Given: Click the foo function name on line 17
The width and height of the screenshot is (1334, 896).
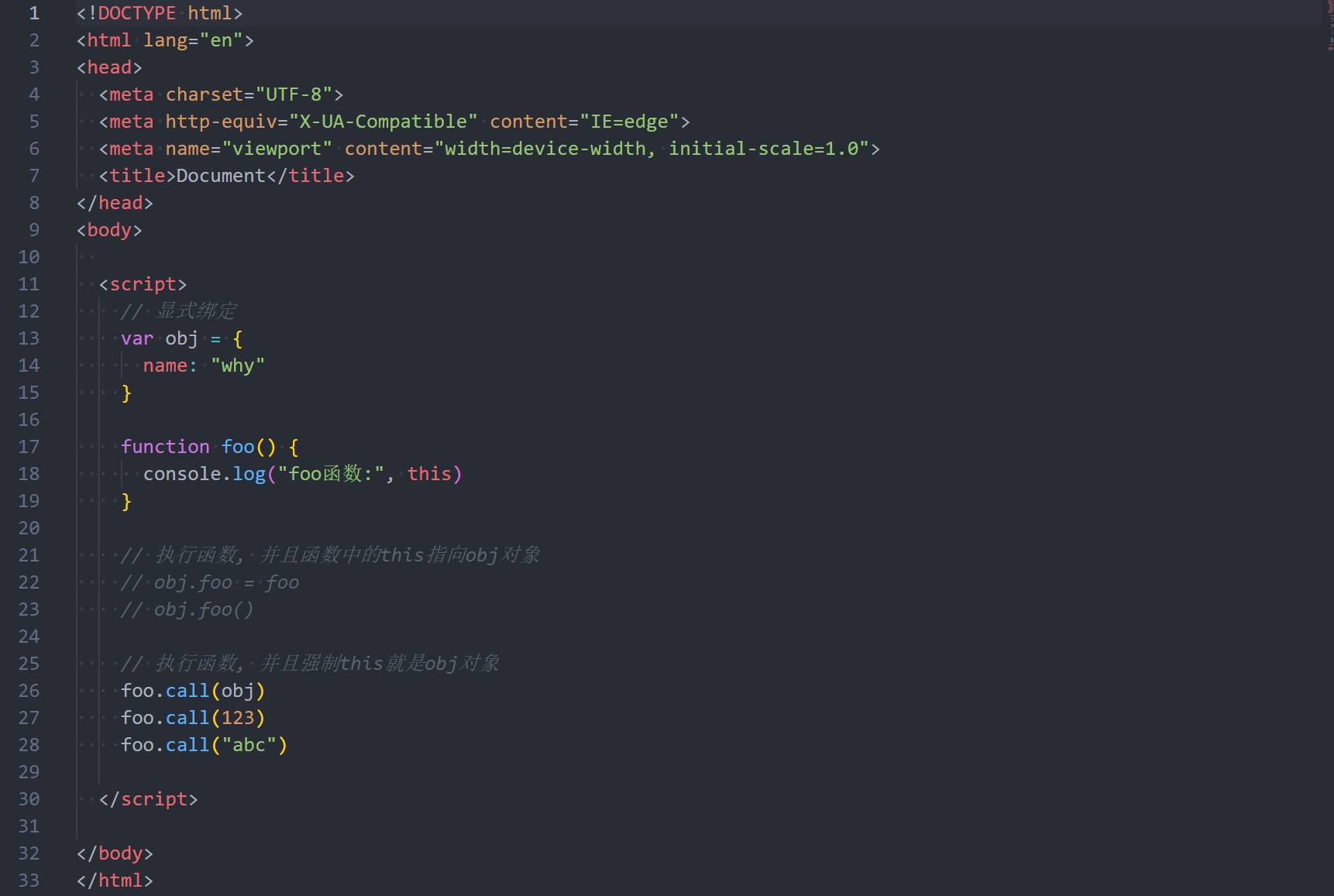Looking at the screenshot, I should coord(238,447).
